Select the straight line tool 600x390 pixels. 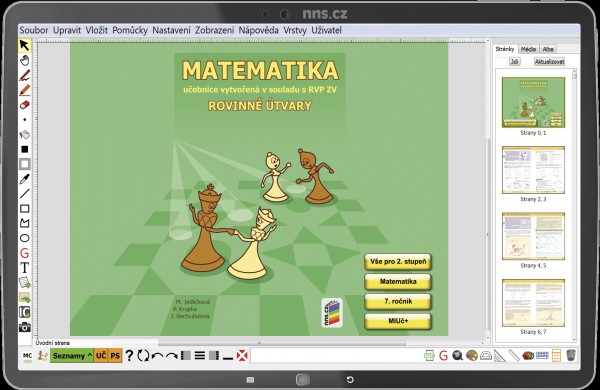tap(24, 194)
